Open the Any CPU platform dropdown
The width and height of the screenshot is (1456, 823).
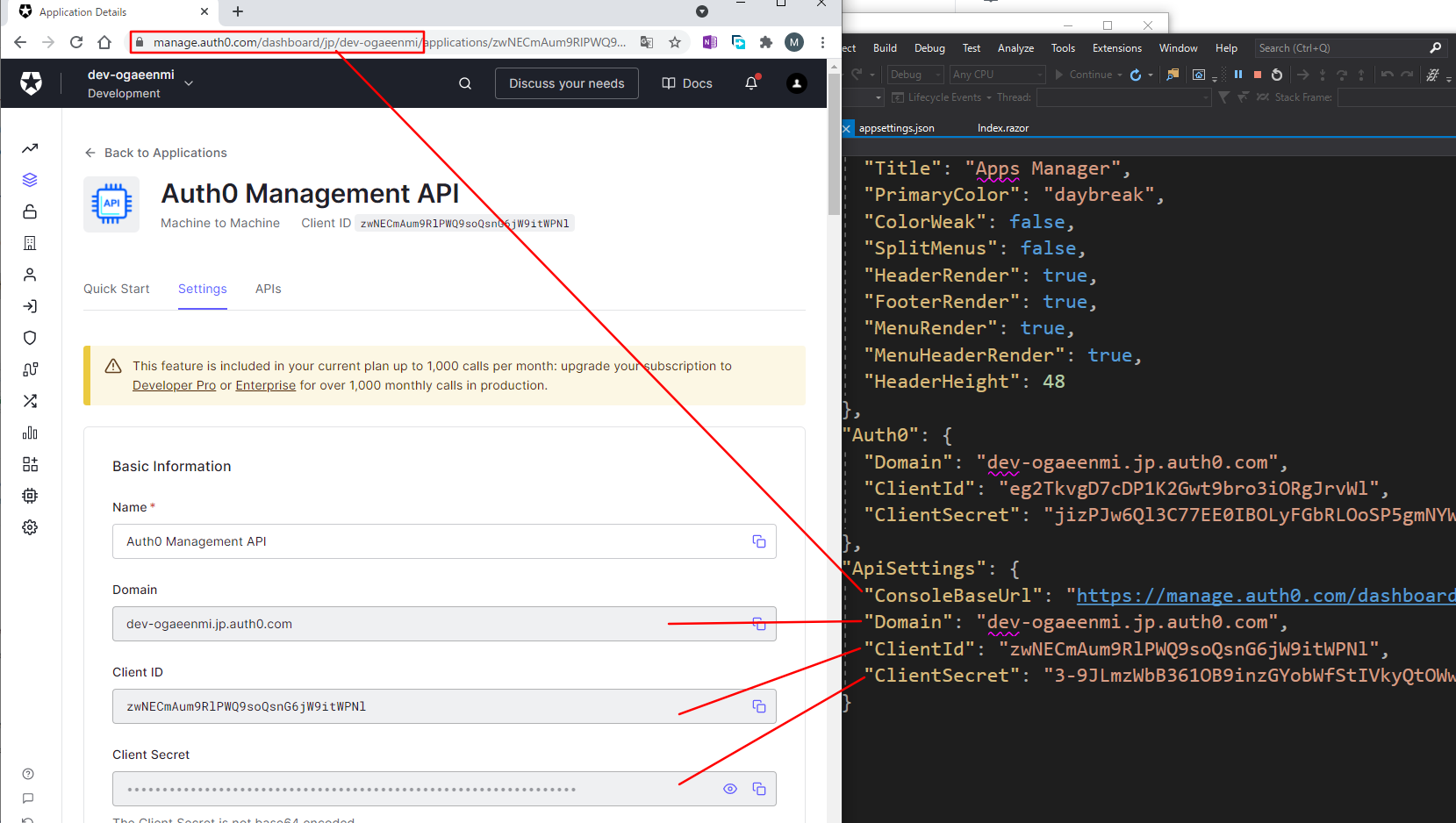click(998, 75)
